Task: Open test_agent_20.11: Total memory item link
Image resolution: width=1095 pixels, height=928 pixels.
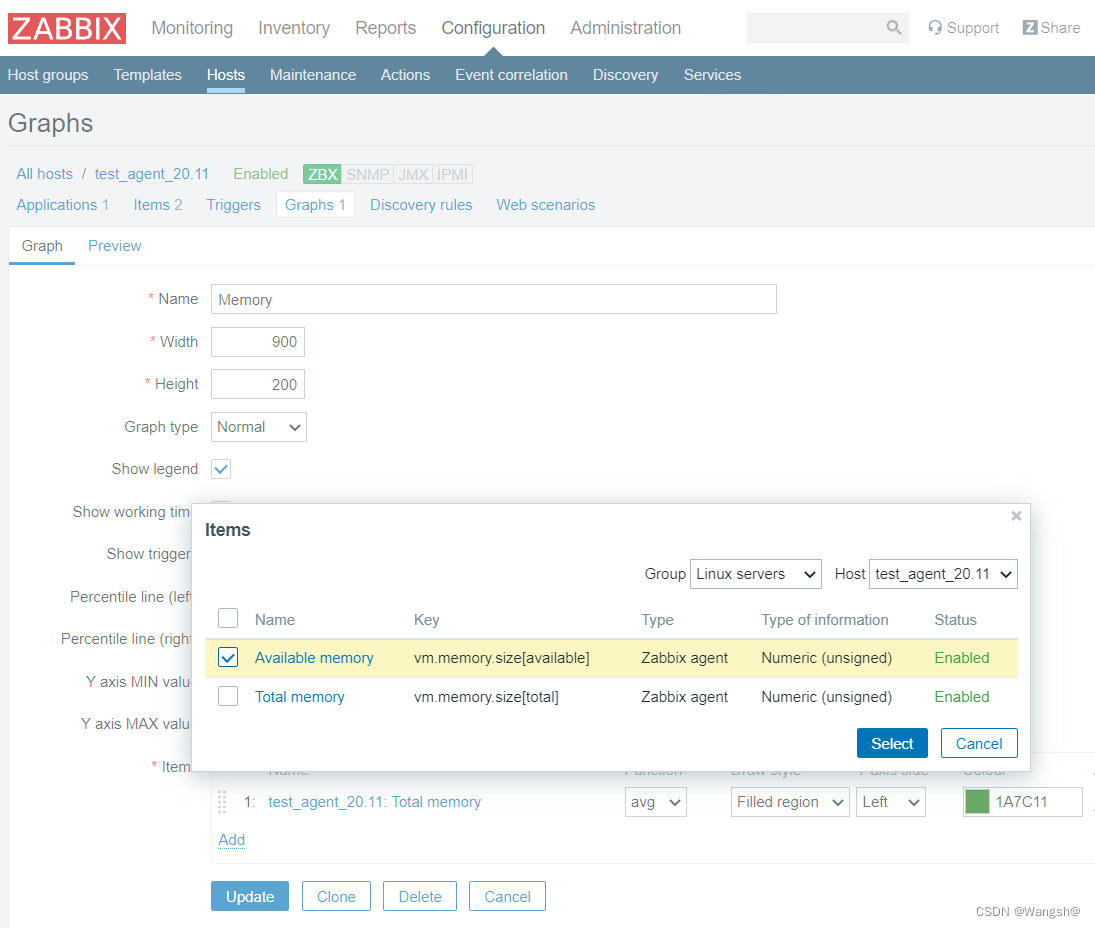Action: coord(374,802)
